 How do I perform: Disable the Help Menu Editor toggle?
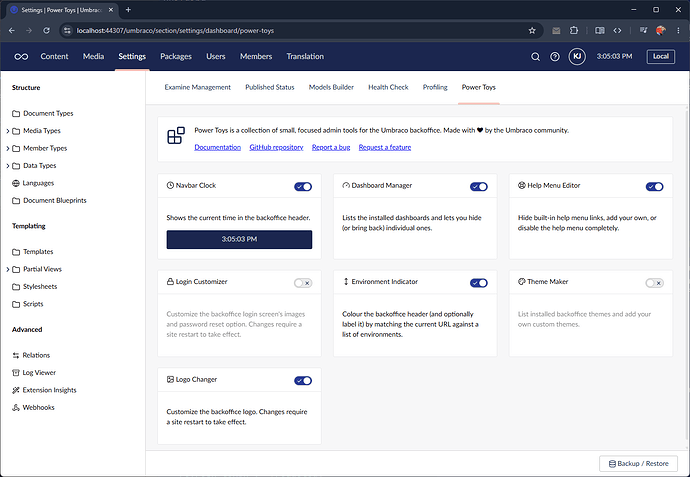pyautogui.click(x=654, y=187)
